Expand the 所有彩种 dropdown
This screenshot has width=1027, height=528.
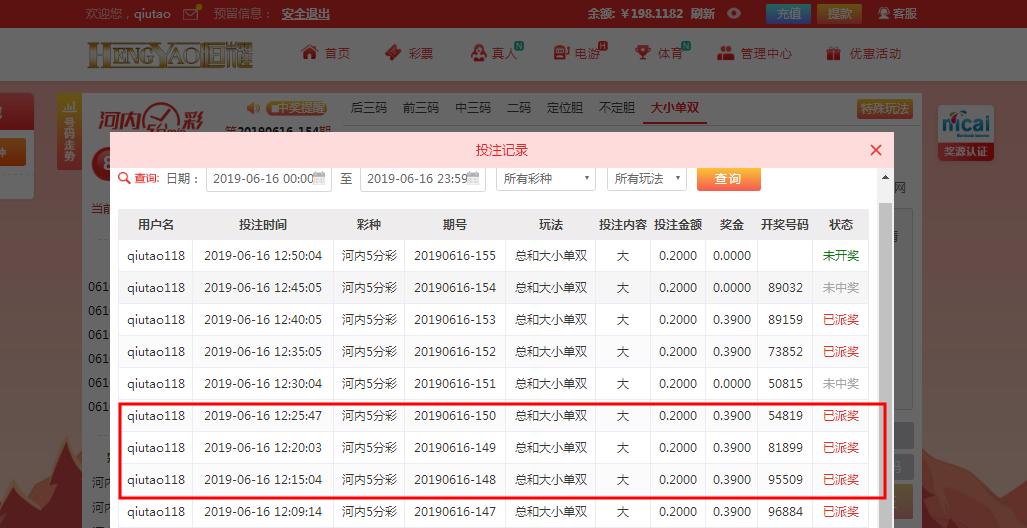coord(546,178)
